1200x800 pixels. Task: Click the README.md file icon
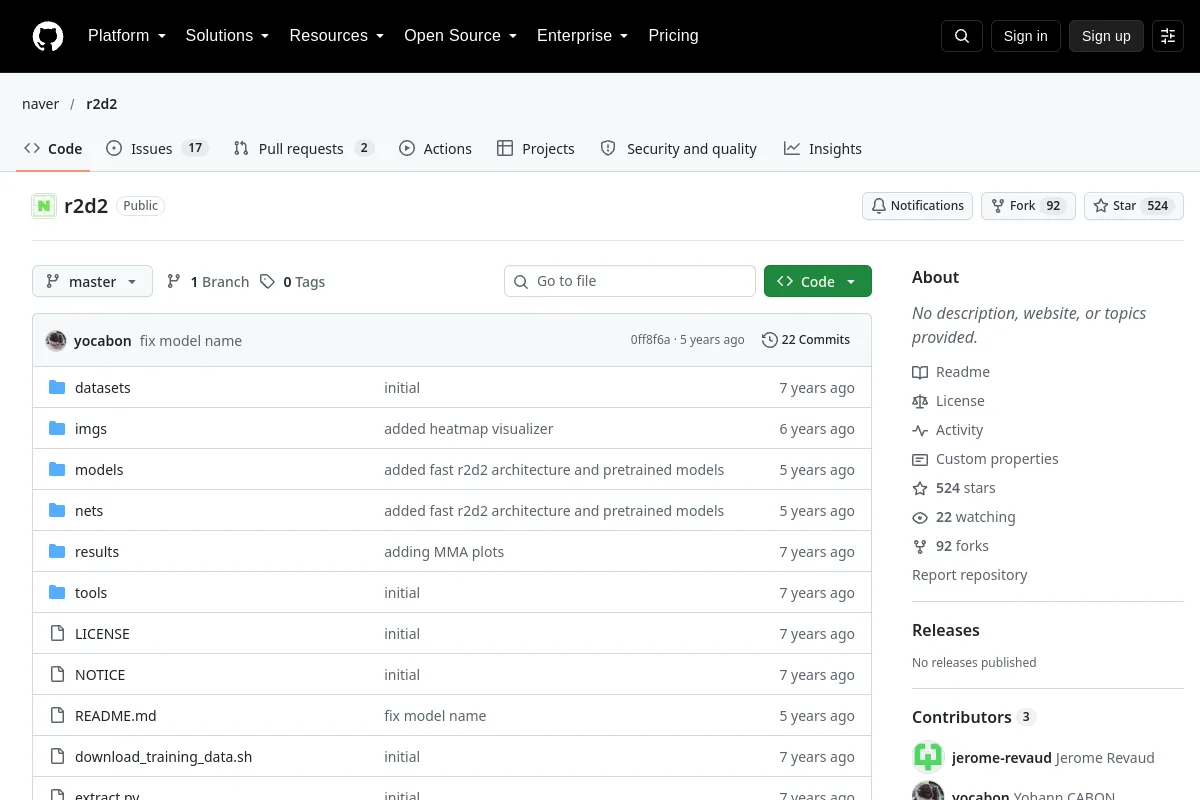(x=57, y=715)
